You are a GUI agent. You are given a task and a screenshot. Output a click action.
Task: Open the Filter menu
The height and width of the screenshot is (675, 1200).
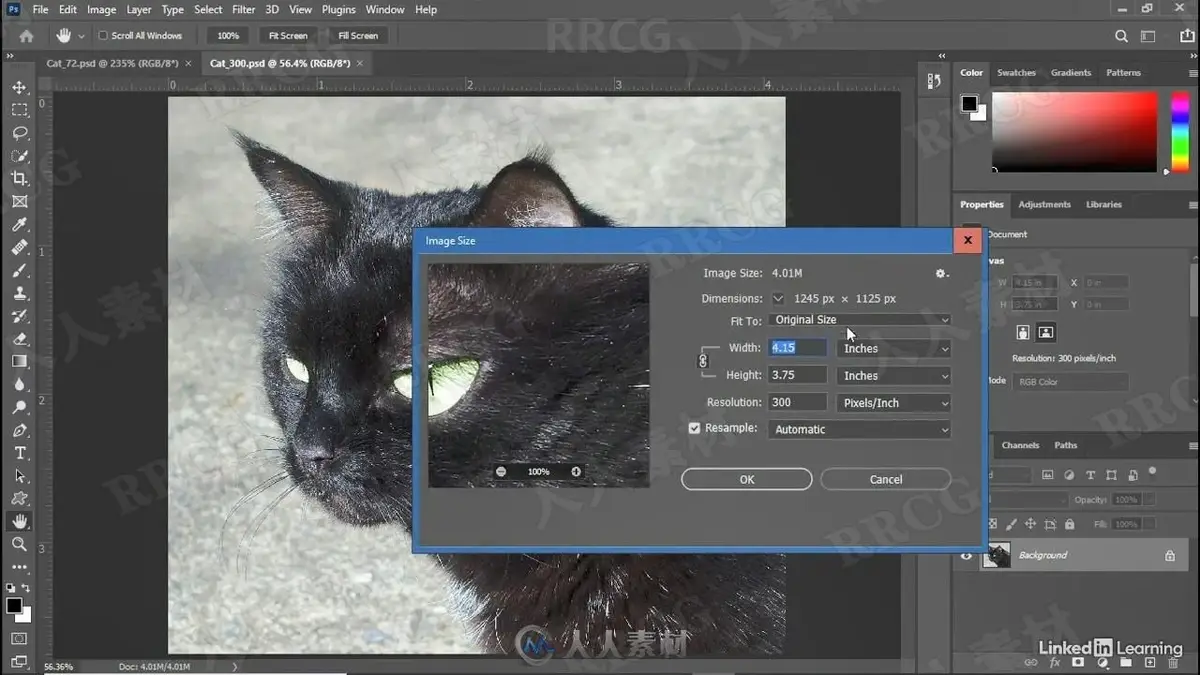243,9
